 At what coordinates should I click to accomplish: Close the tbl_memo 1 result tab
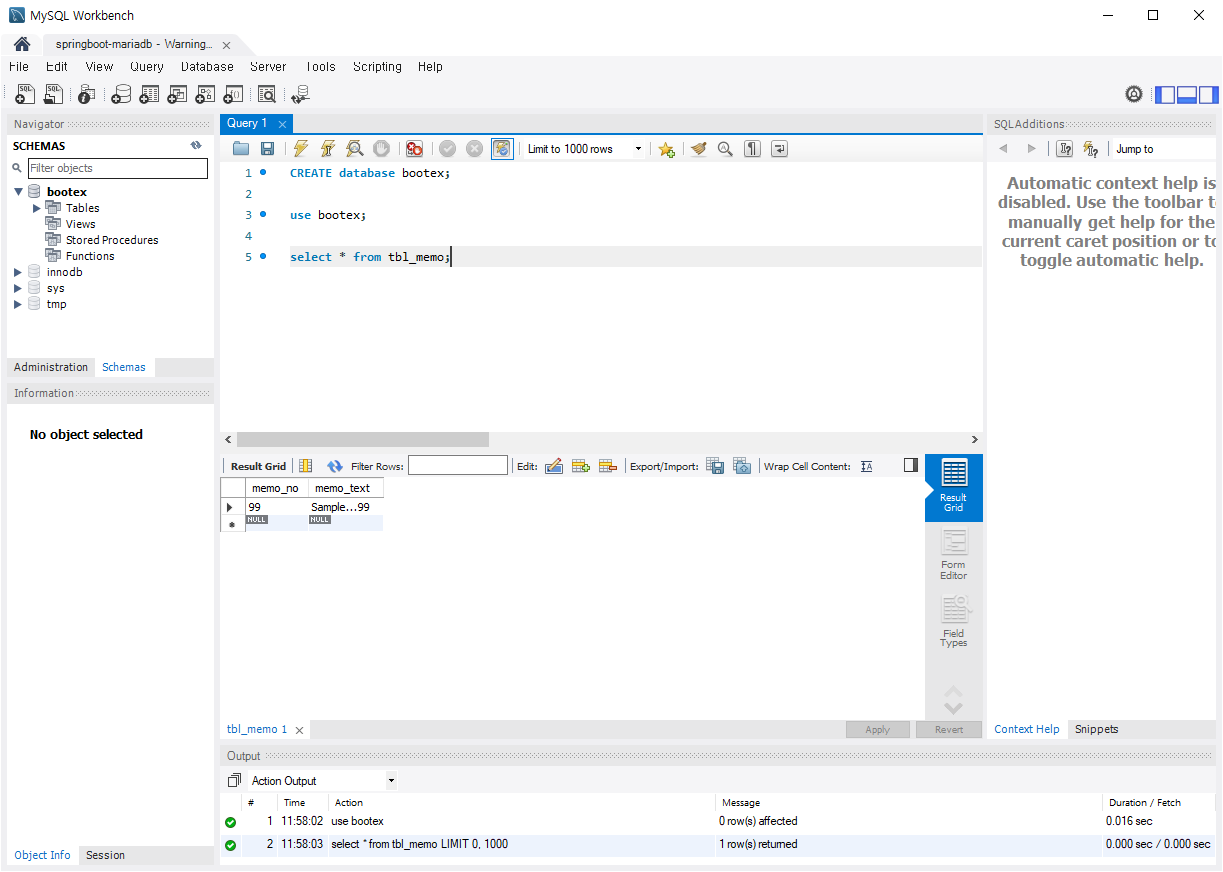[299, 730]
